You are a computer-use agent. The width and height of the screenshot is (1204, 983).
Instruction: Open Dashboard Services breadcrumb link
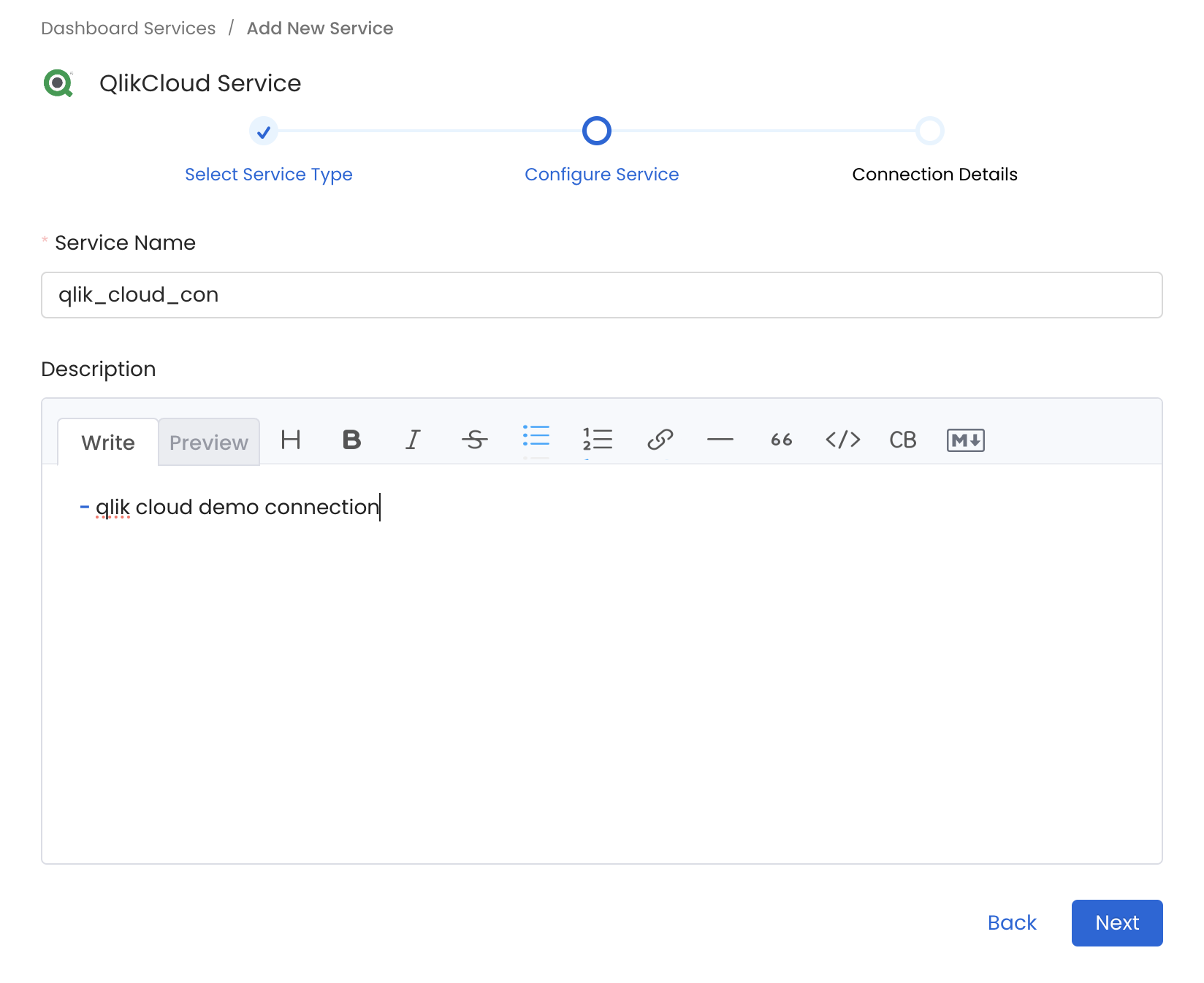pyautogui.click(x=129, y=28)
